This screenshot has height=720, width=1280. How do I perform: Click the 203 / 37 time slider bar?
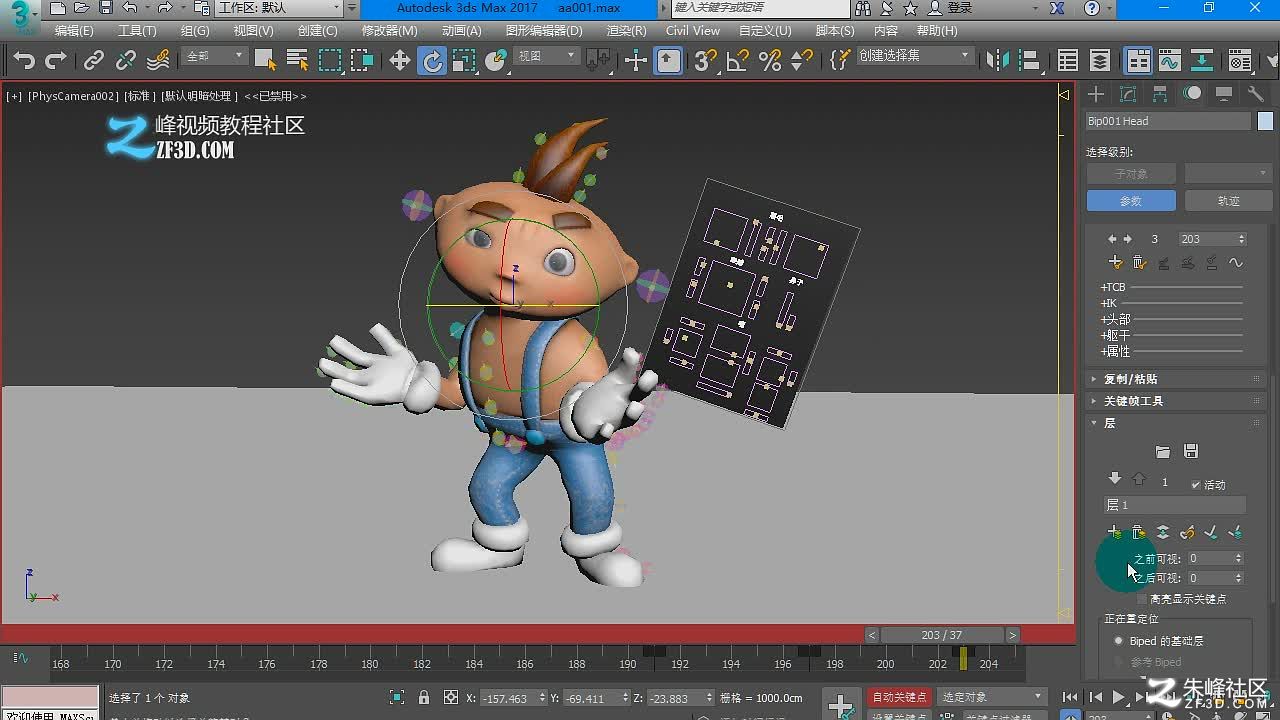click(942, 635)
